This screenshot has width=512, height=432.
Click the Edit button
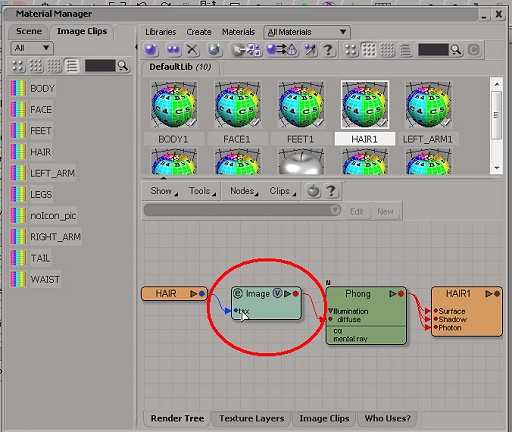click(357, 212)
